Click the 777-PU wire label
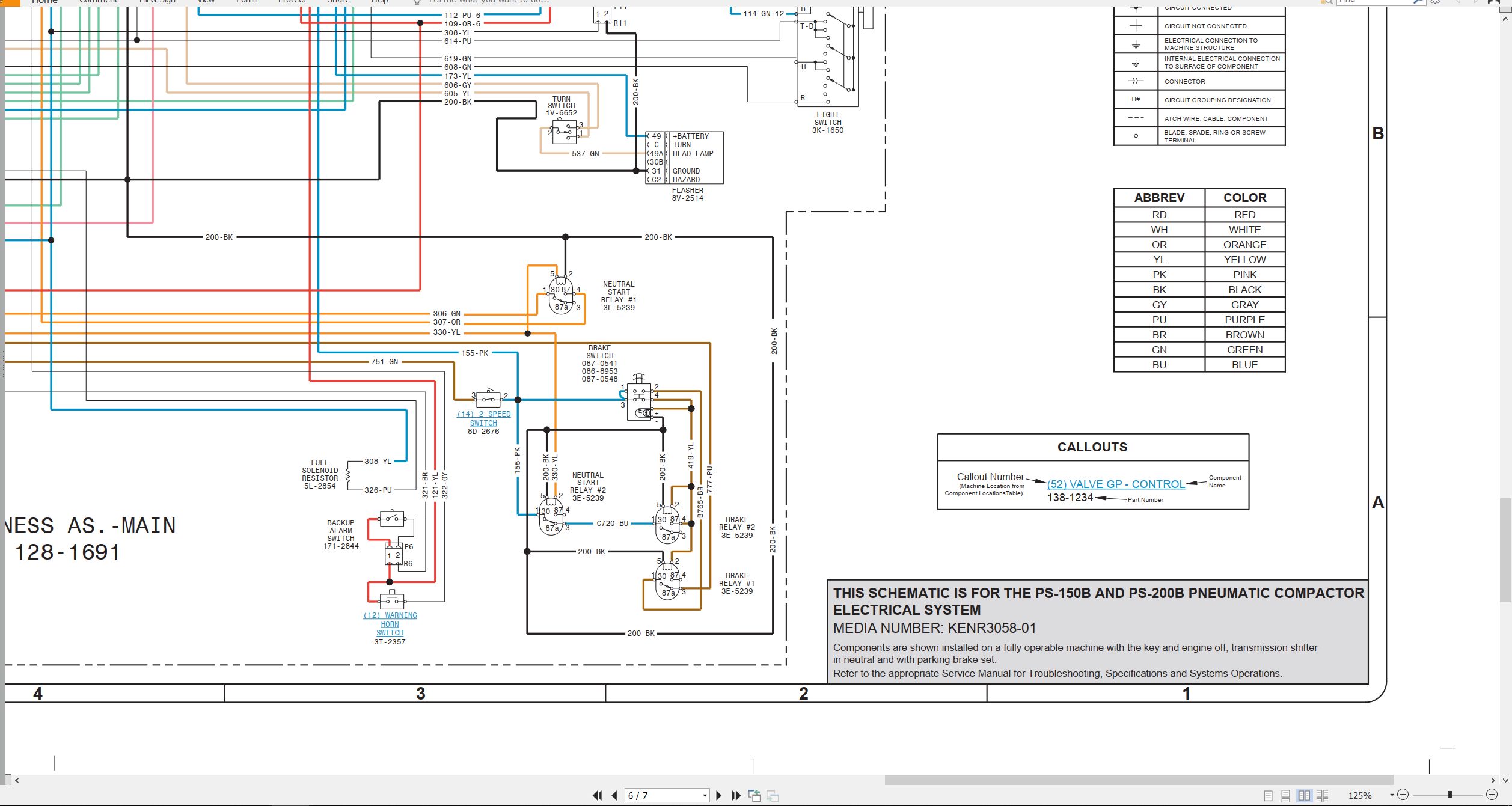The height and width of the screenshot is (806, 1512). point(709,479)
